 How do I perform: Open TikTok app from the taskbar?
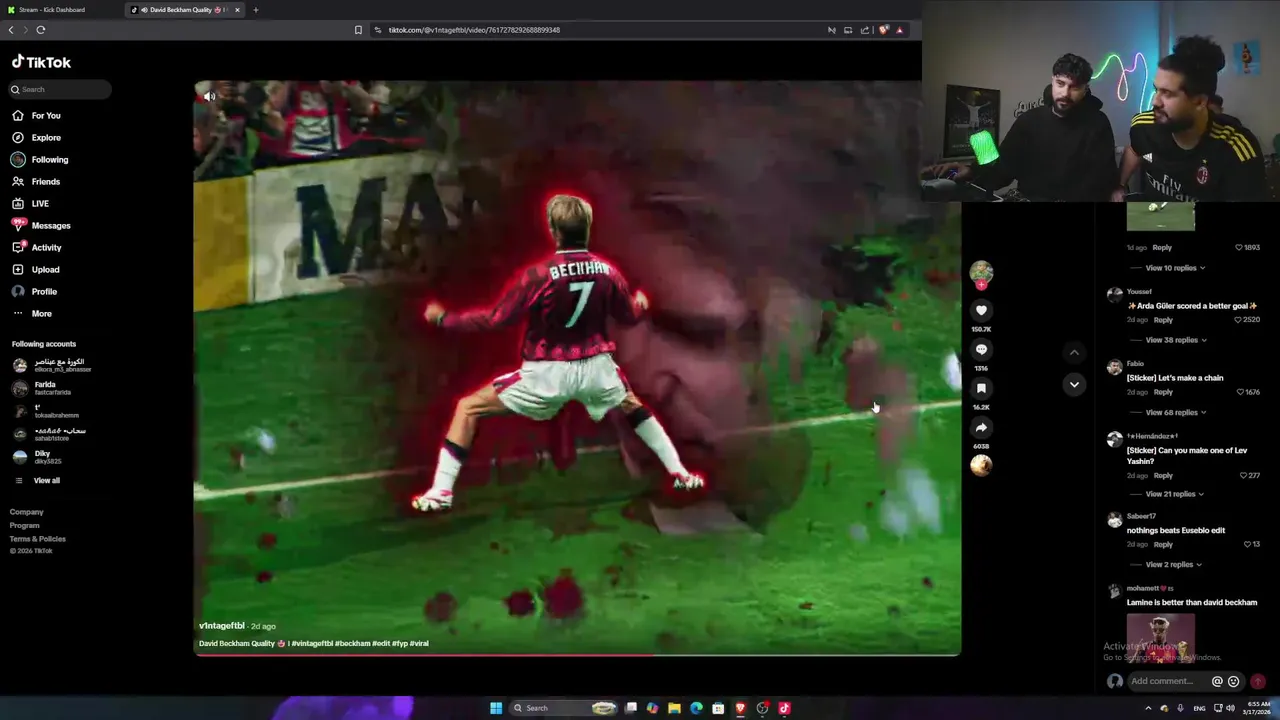pos(785,708)
